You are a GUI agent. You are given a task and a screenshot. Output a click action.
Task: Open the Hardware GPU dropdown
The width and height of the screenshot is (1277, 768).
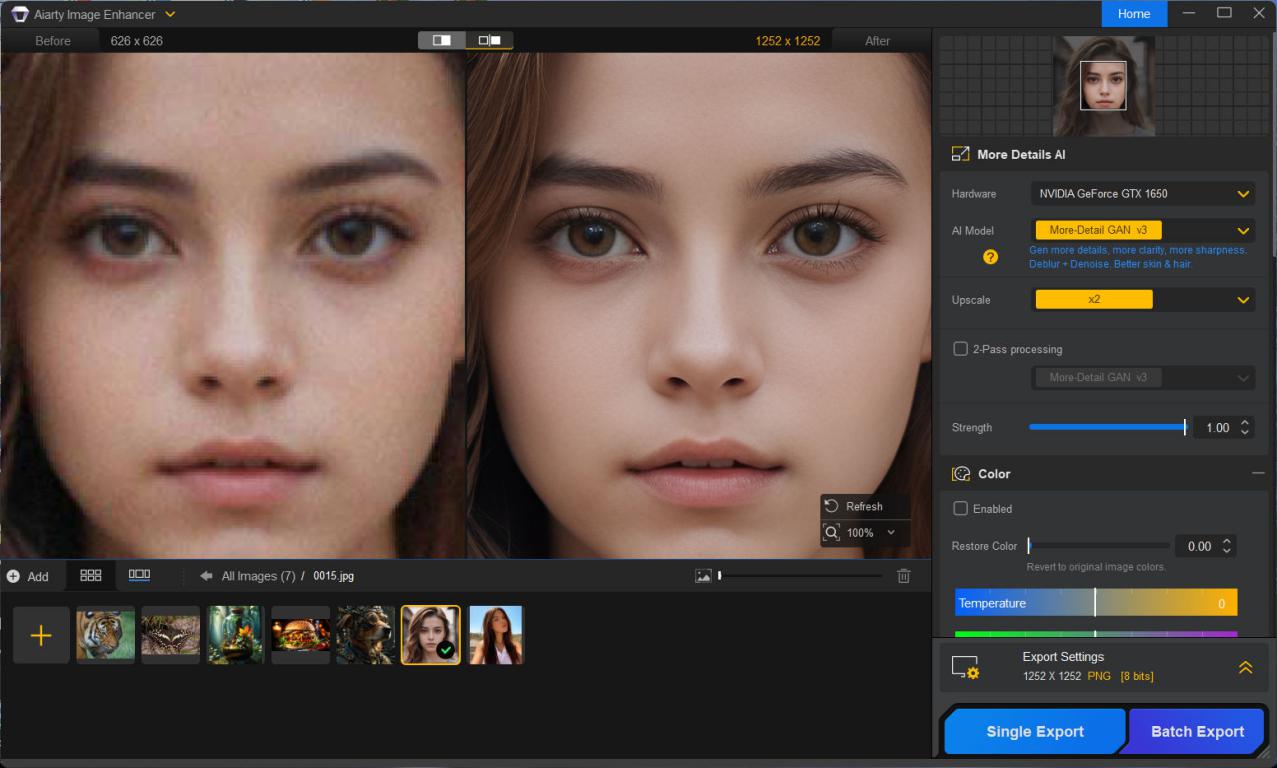1142,194
